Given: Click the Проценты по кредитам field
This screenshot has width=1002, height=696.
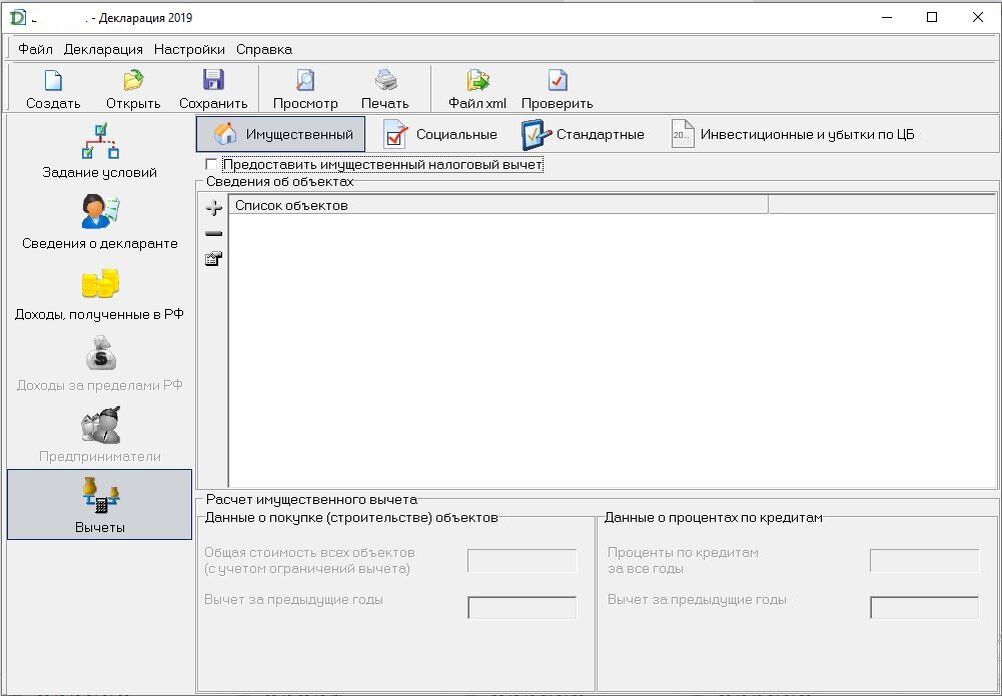Looking at the screenshot, I should click(x=924, y=561).
